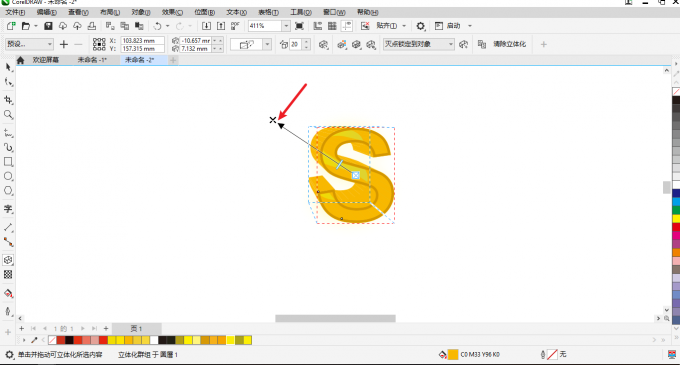The image size is (680, 365).
Task: Click the Print icon
Action: point(92,26)
